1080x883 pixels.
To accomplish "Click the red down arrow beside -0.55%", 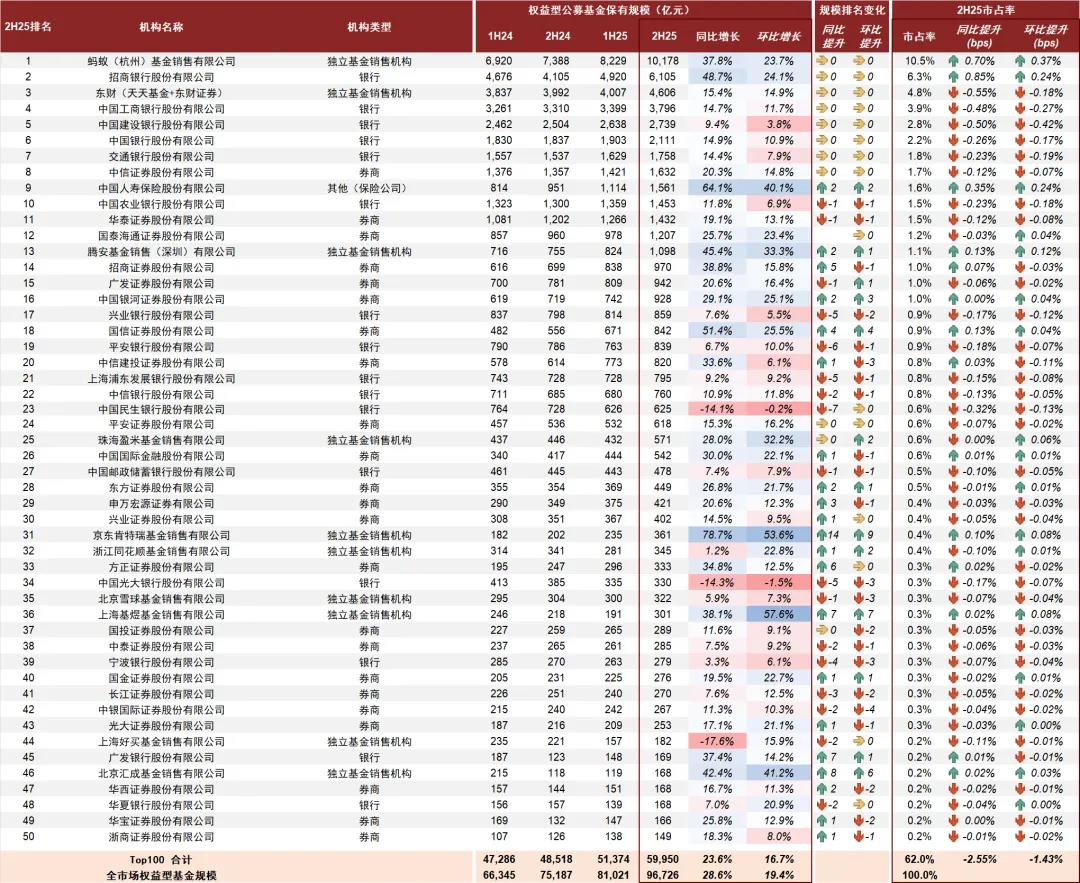I will 953,92.
